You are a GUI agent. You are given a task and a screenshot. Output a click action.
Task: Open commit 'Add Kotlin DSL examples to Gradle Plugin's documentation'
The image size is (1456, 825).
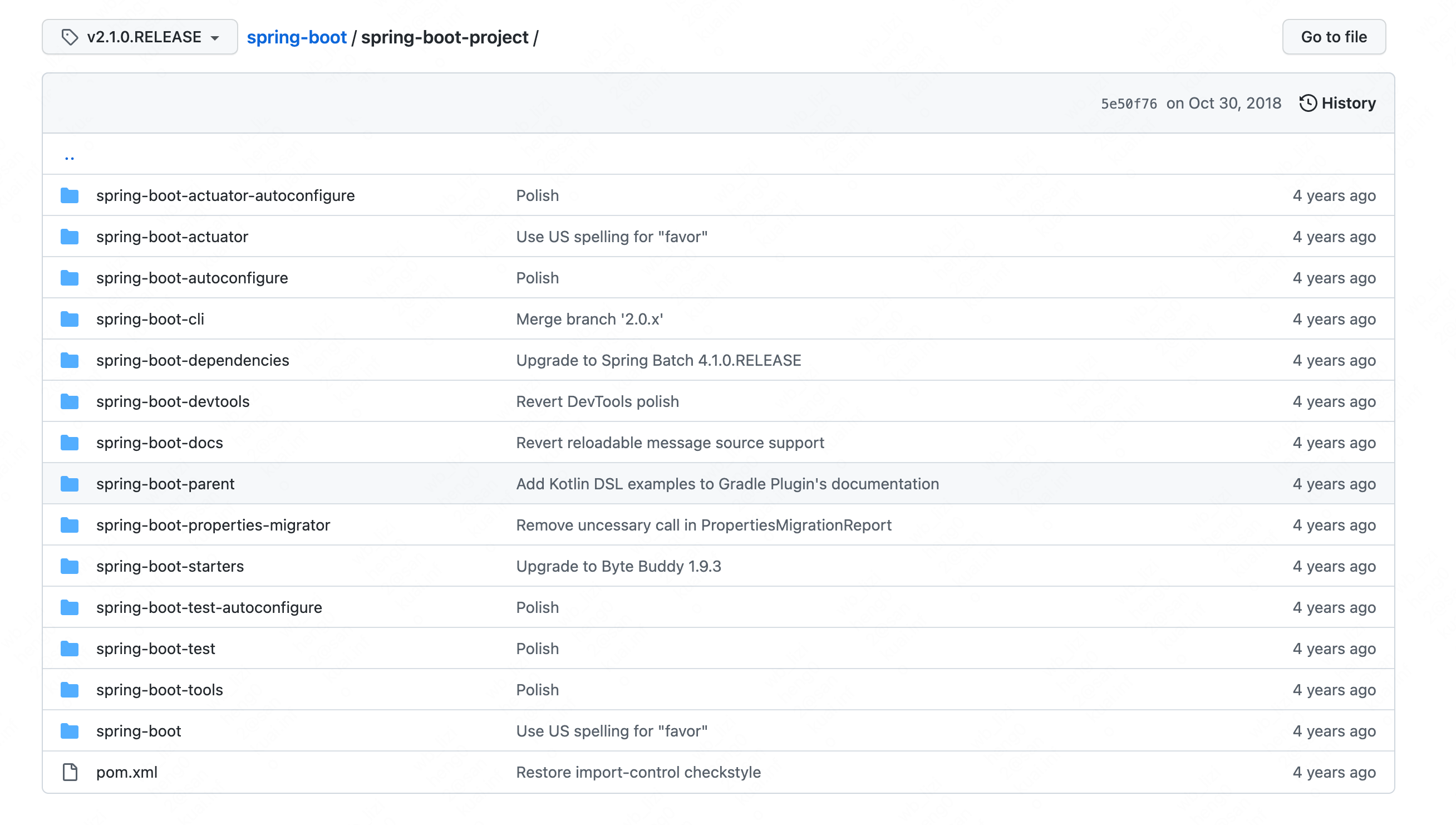click(727, 484)
